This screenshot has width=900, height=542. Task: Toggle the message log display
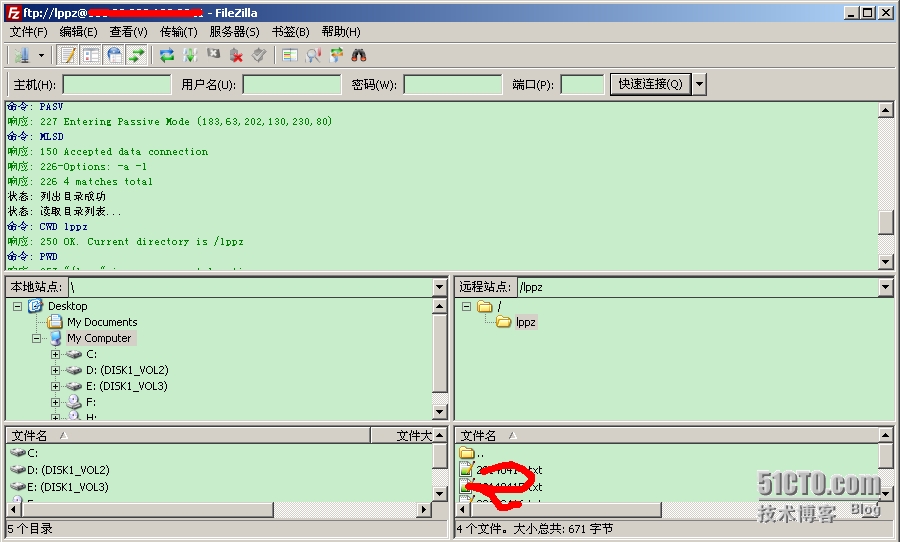pyautogui.click(x=68, y=55)
